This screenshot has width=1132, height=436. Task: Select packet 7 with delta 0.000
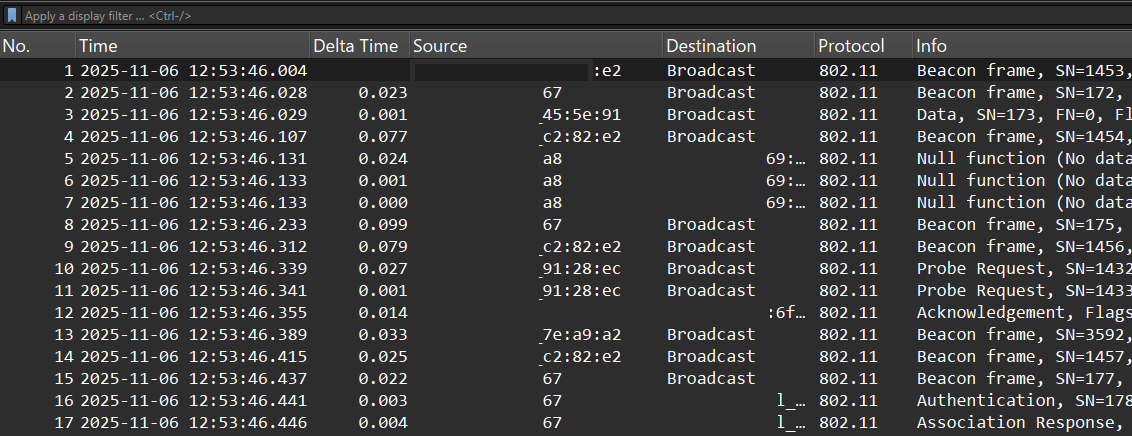pos(566,203)
